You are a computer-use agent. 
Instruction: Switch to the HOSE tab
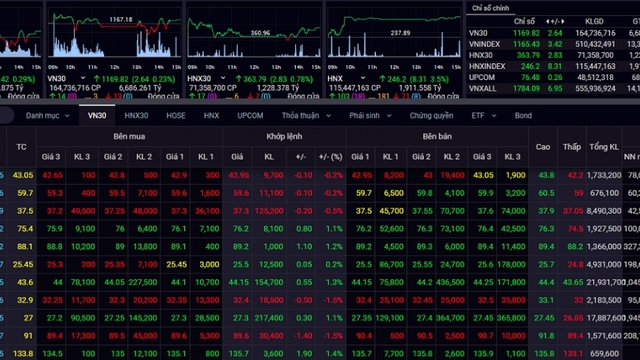[176, 116]
